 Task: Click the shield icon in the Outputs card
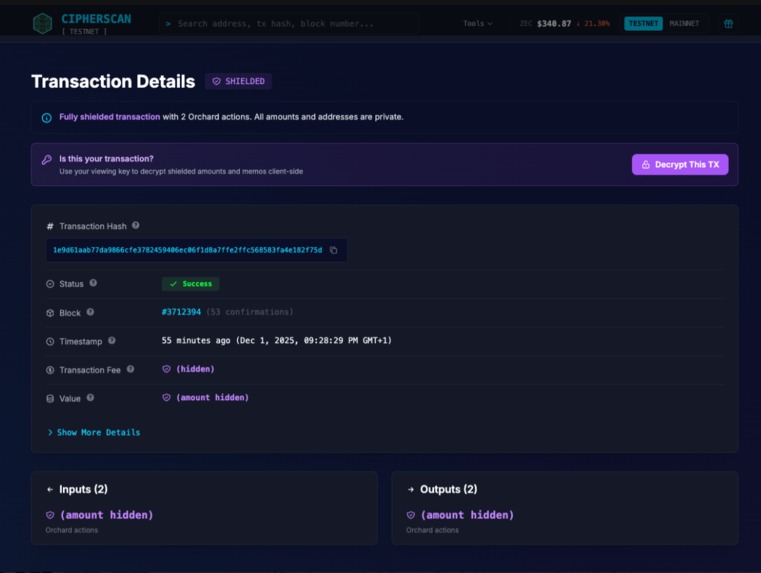[x=411, y=515]
